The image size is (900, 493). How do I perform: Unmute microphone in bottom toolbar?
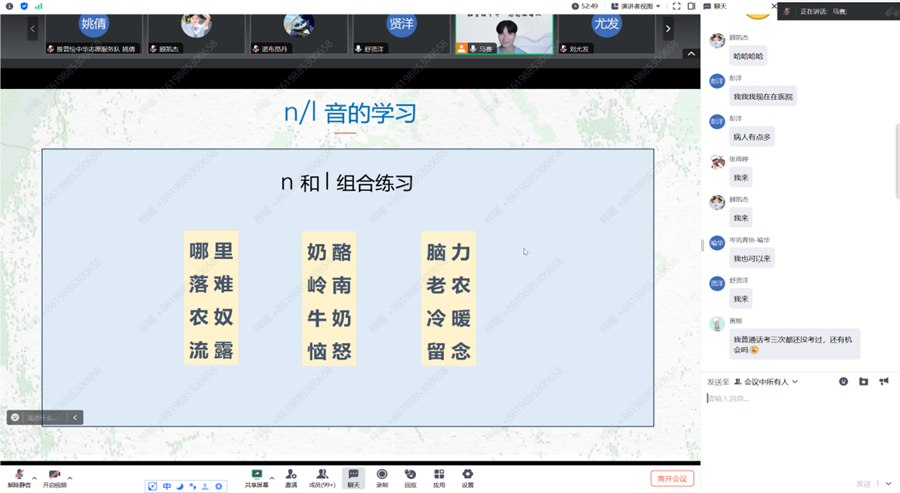point(19,478)
